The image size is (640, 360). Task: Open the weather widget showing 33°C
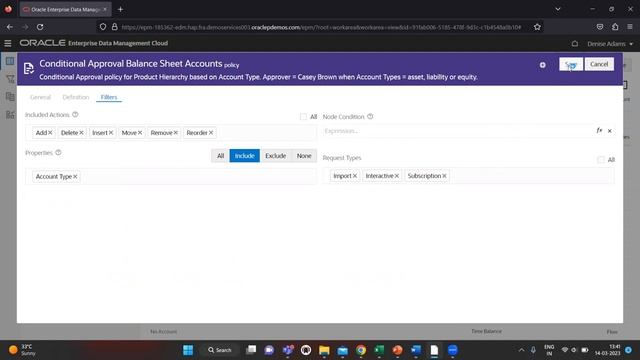click(x=22, y=350)
